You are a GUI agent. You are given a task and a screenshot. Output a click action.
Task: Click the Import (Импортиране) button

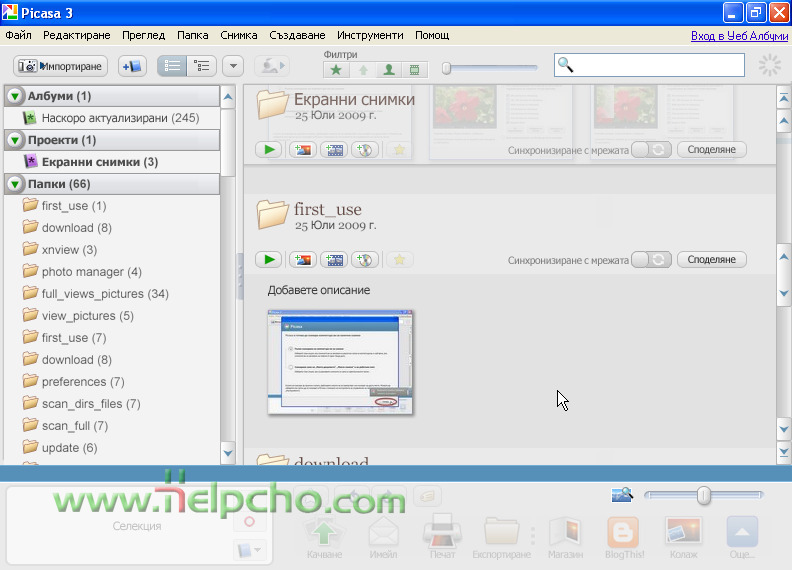61,66
